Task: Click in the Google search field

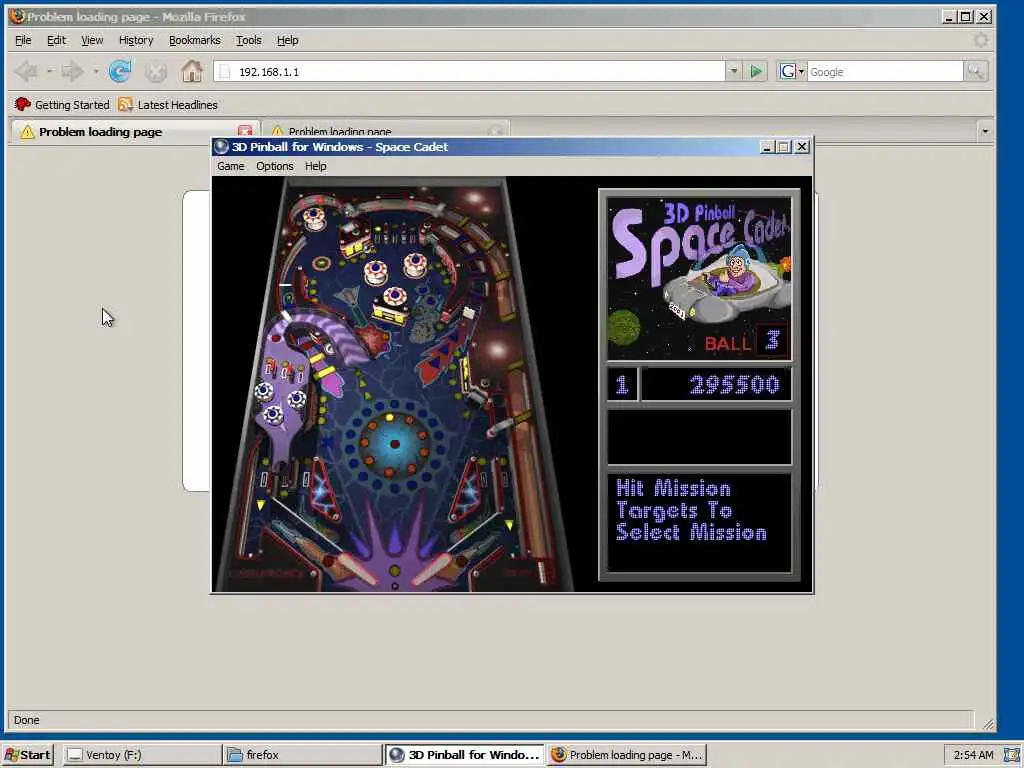Action: pos(885,72)
